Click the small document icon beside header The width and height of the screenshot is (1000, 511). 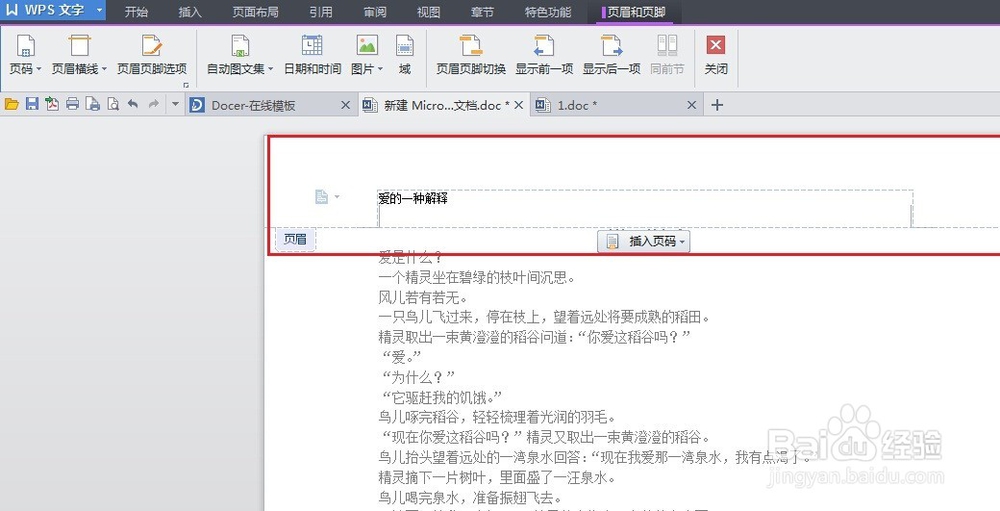click(322, 197)
